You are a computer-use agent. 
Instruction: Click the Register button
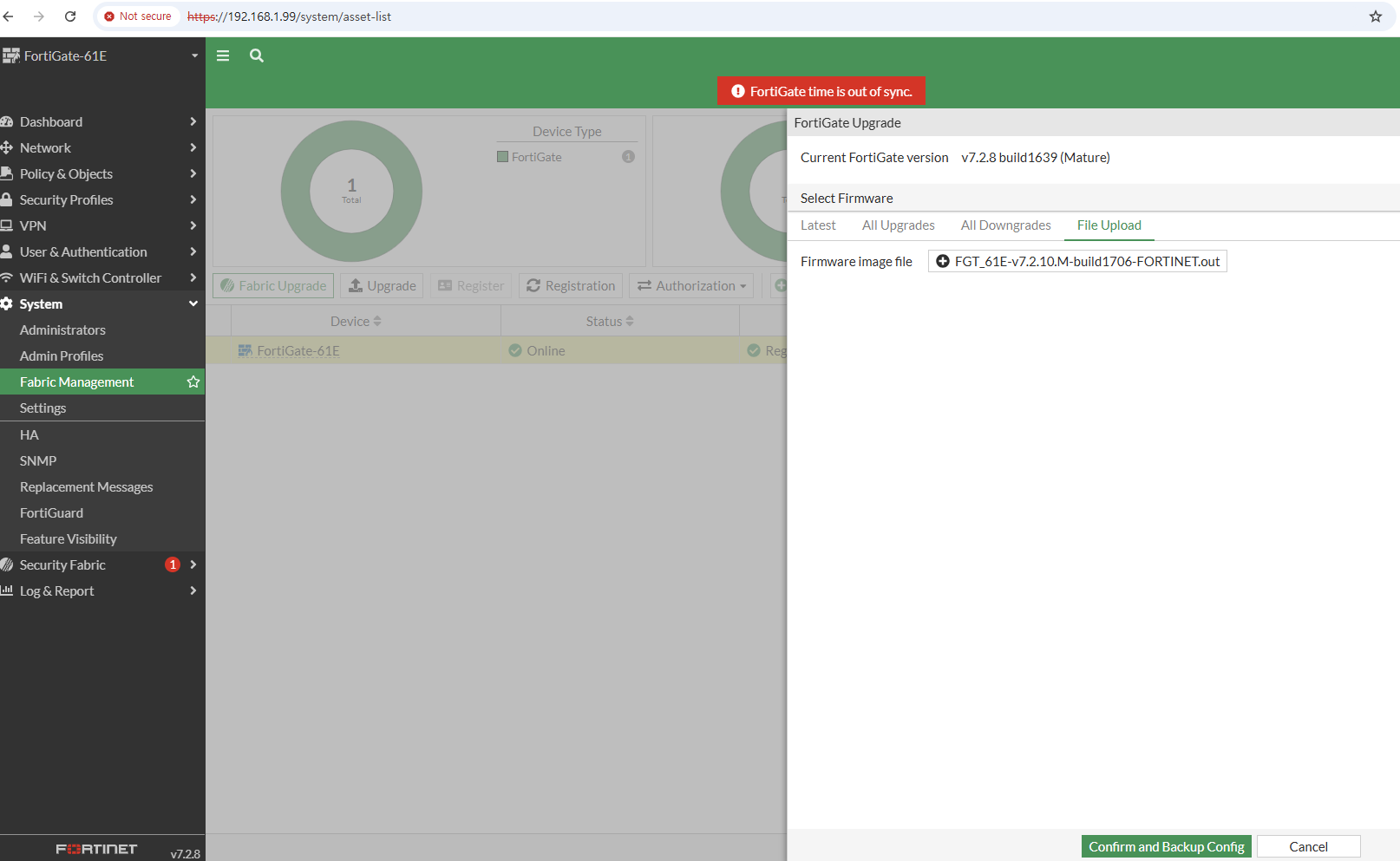pyautogui.click(x=471, y=285)
